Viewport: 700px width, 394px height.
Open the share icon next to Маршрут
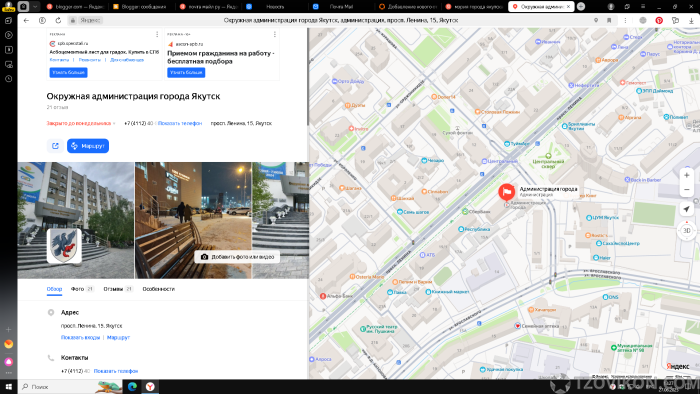[55, 146]
